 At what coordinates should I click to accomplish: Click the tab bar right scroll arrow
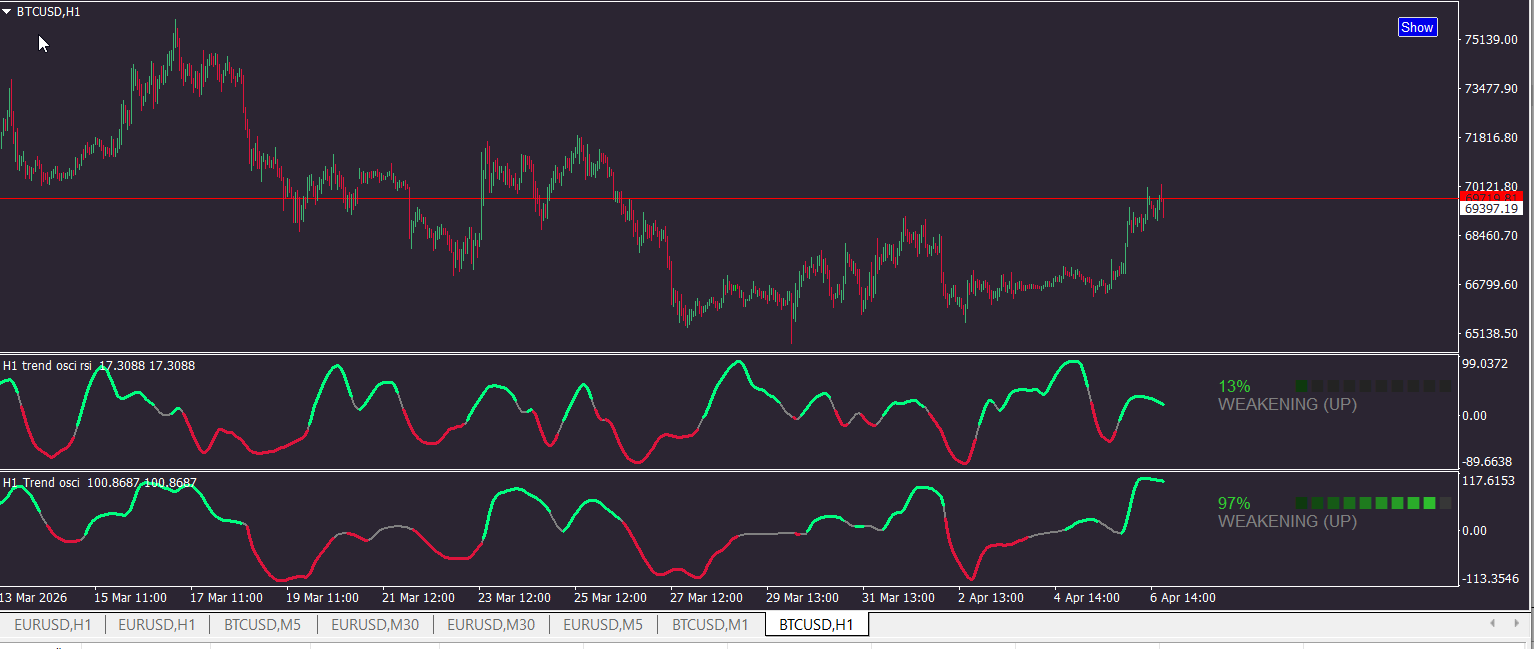tap(1517, 623)
